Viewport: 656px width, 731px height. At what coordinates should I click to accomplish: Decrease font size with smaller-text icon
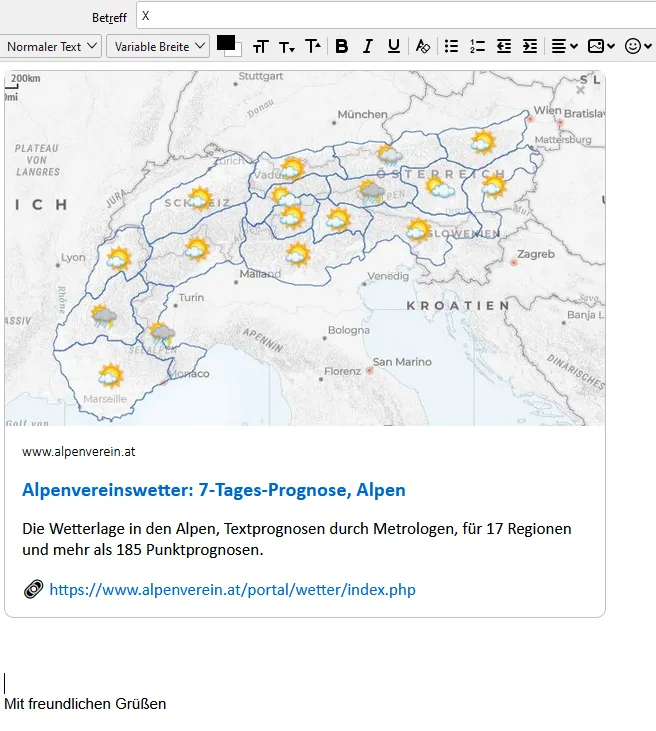287,46
